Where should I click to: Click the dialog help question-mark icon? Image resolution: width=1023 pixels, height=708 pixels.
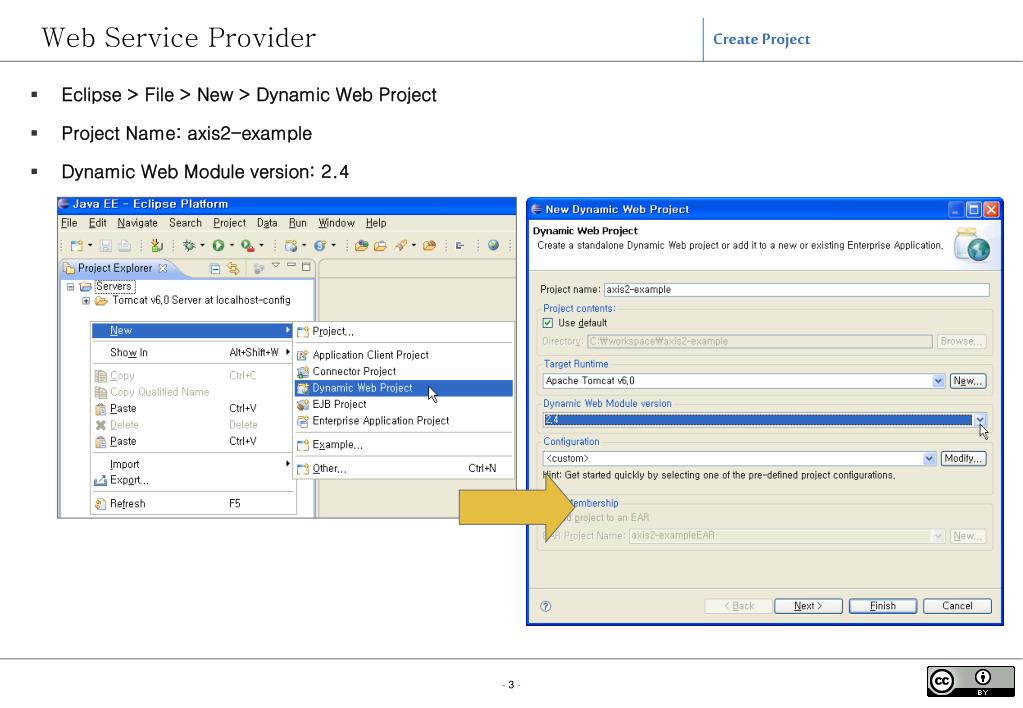point(546,606)
